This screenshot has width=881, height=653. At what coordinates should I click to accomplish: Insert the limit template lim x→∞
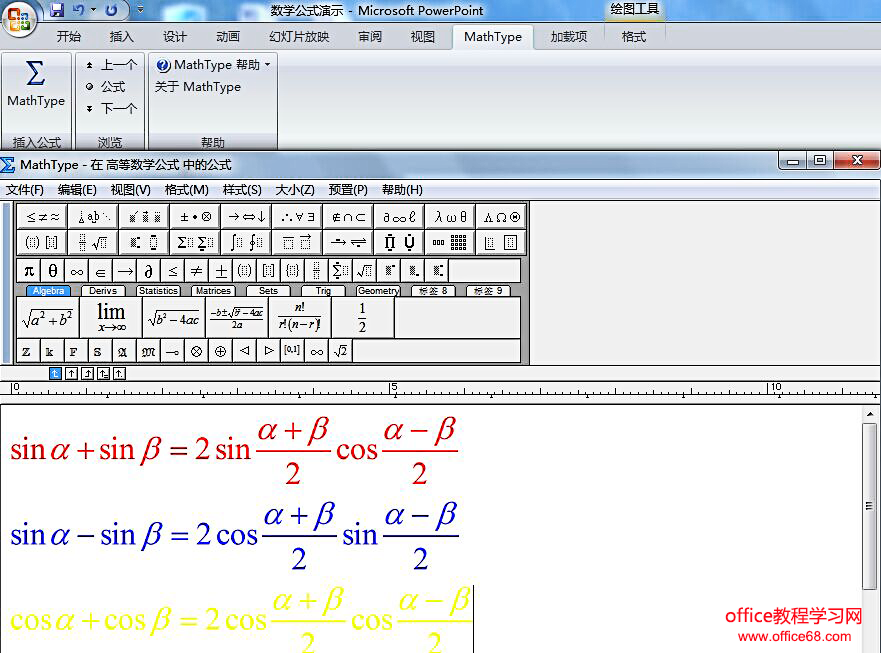pos(110,316)
